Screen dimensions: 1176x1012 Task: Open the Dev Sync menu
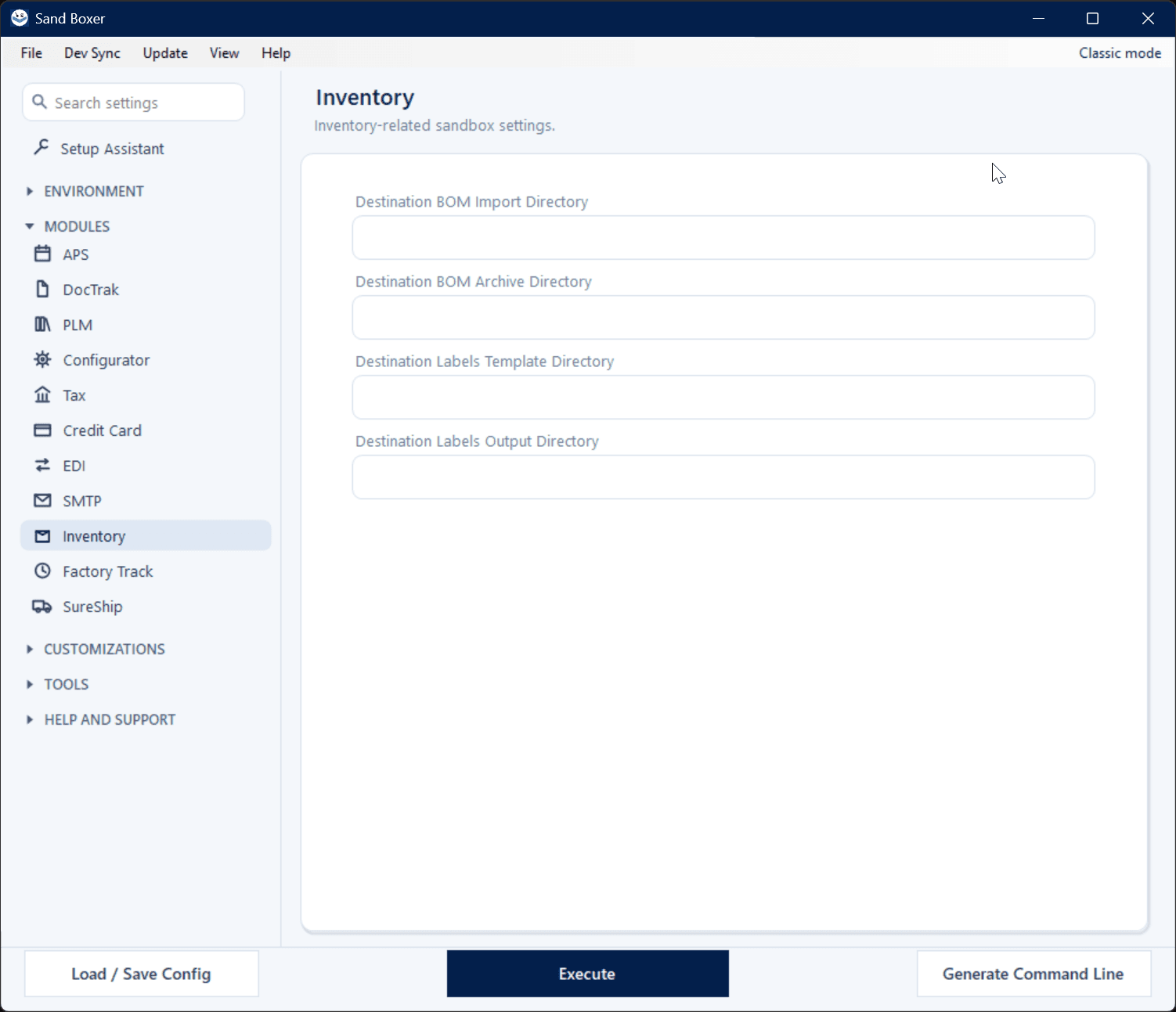92,53
